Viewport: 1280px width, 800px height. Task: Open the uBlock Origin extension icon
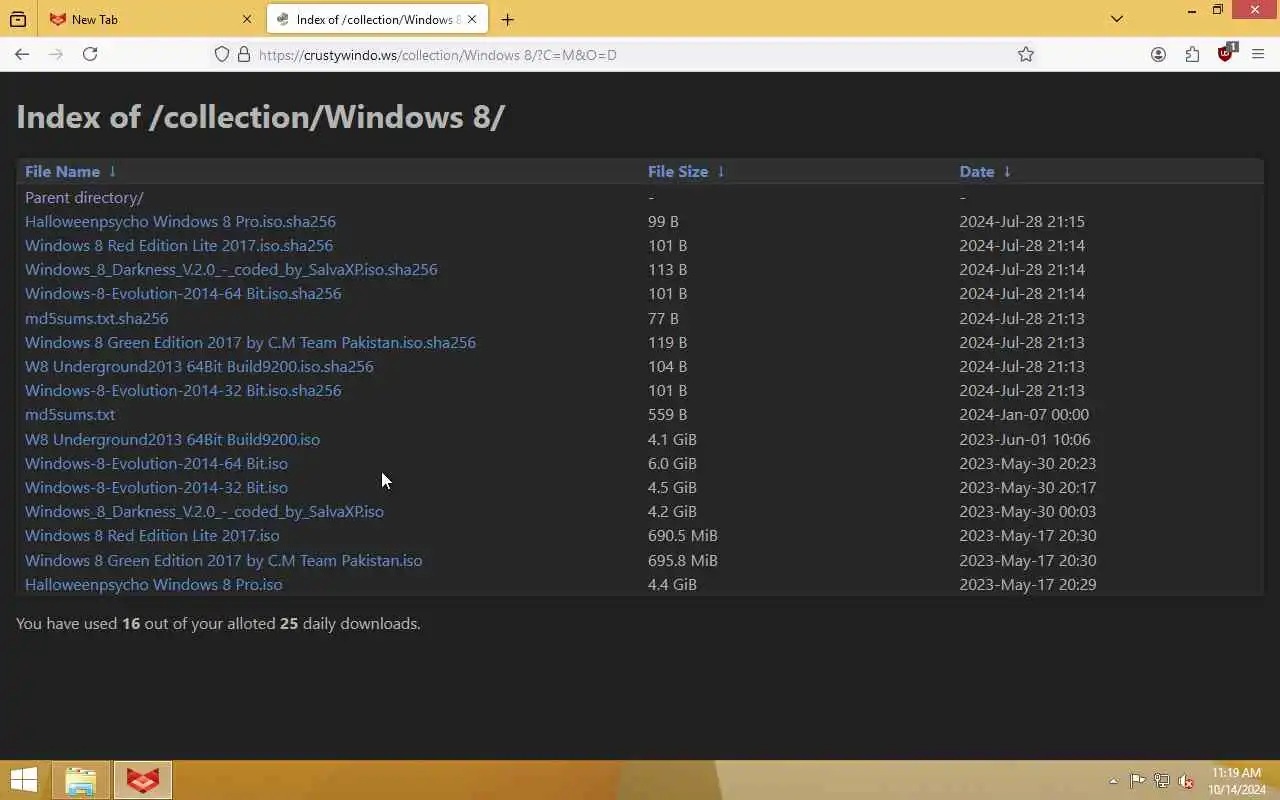pos(1226,54)
